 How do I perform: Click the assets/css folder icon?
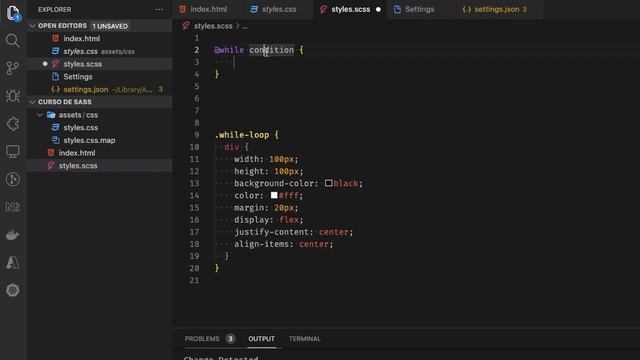[x=51, y=115]
